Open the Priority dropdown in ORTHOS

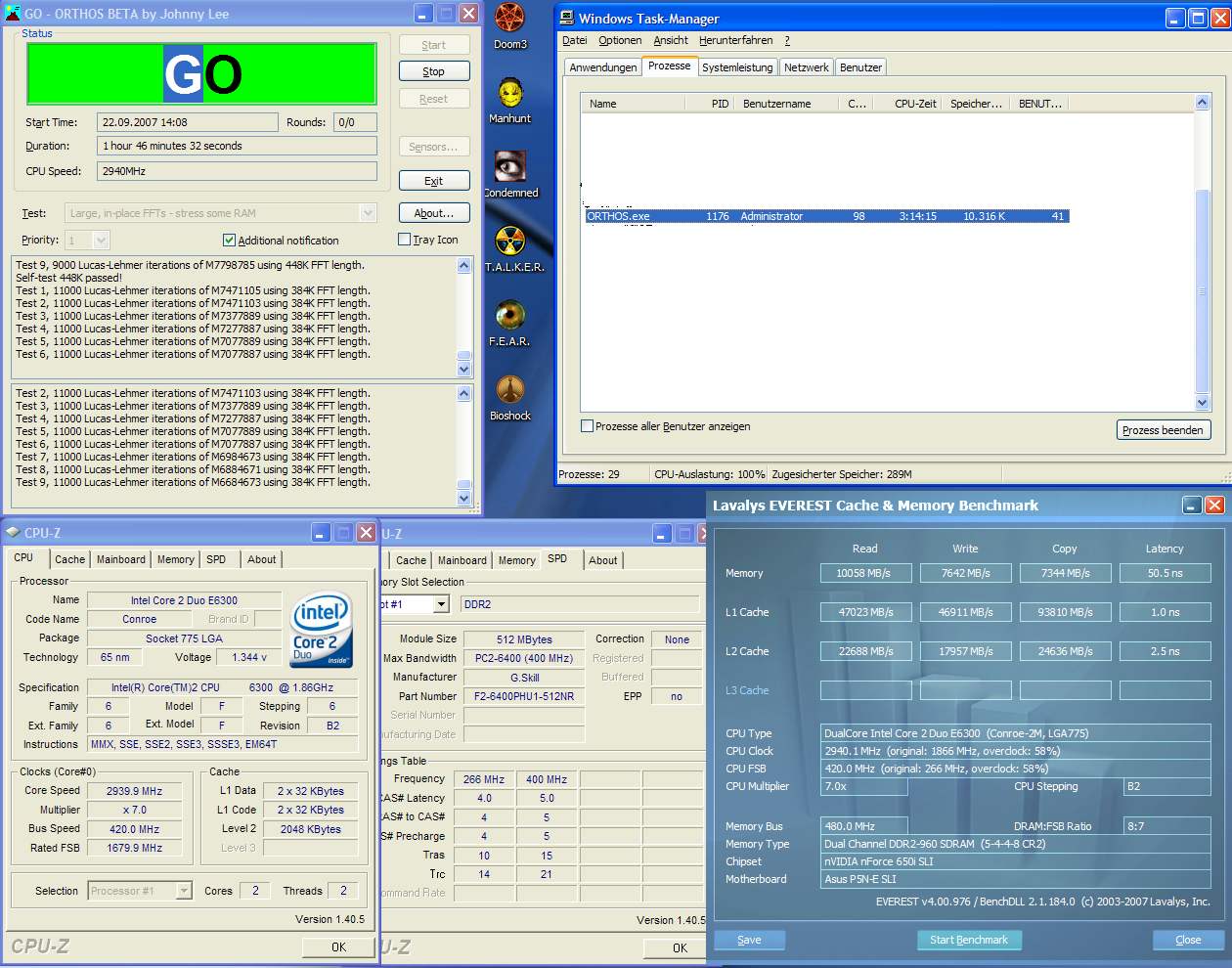click(x=101, y=240)
